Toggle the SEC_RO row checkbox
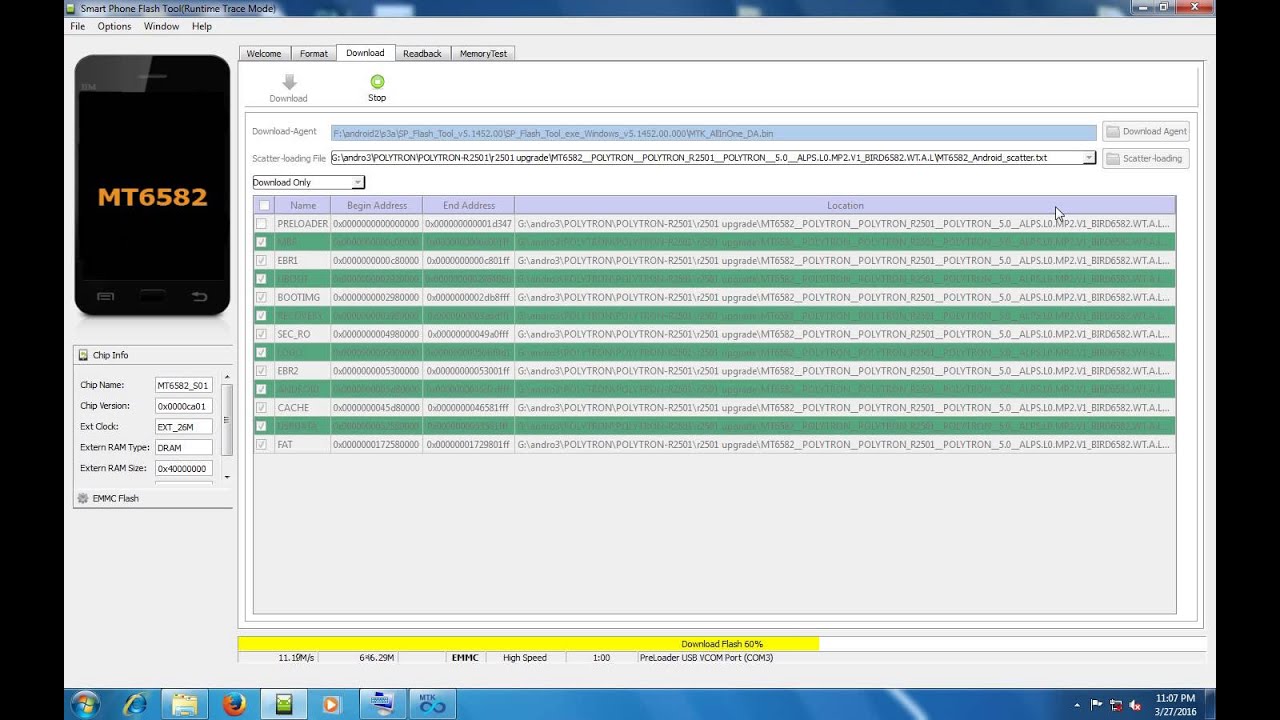Viewport: 1280px width, 720px height. pos(262,334)
